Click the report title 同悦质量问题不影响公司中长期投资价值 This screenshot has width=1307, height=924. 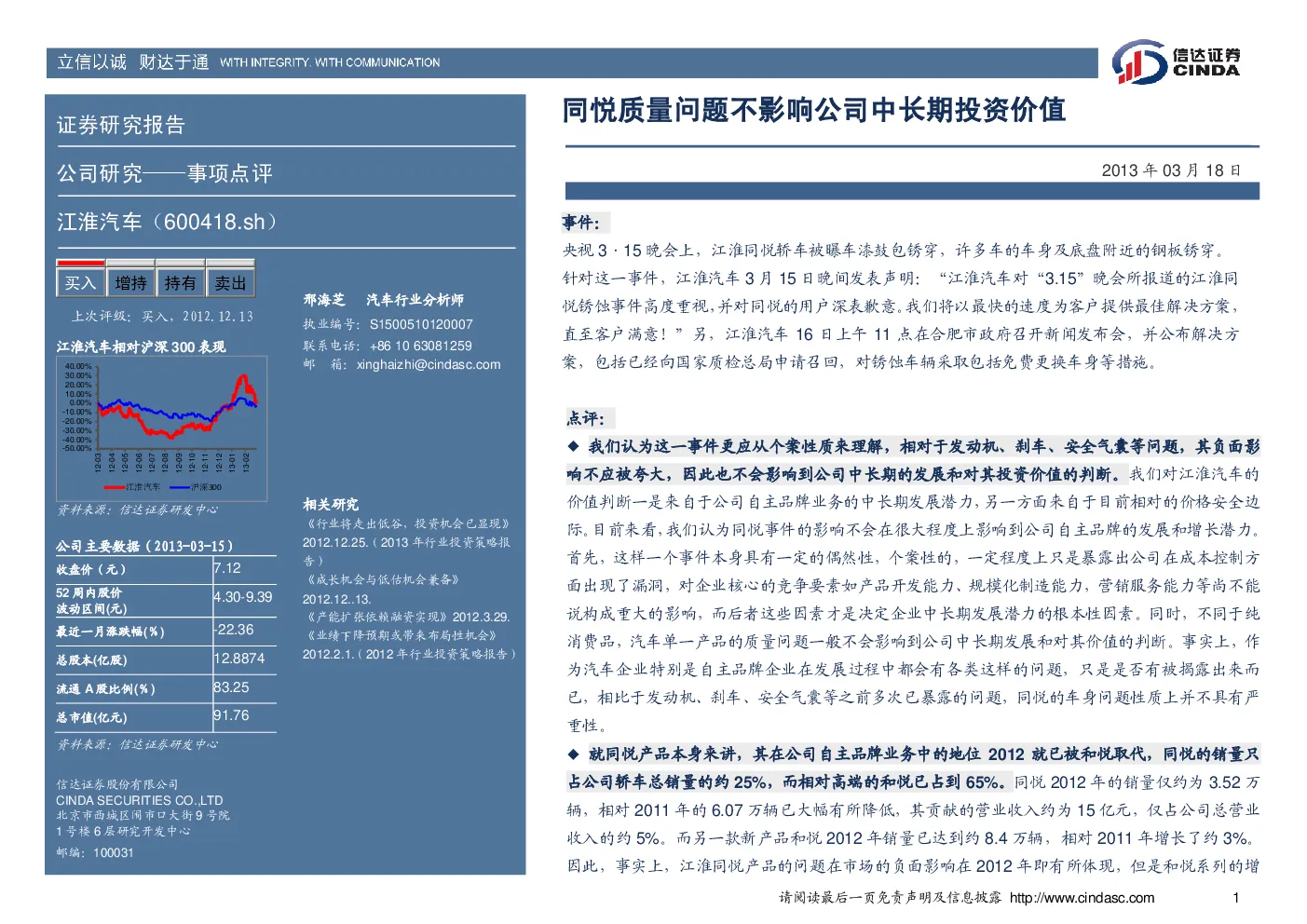click(x=813, y=110)
